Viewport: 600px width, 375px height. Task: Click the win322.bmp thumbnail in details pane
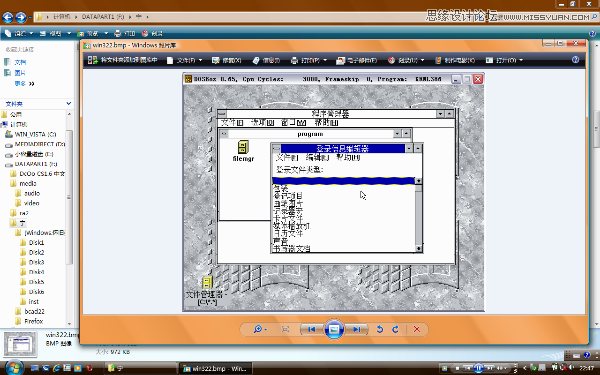20,344
